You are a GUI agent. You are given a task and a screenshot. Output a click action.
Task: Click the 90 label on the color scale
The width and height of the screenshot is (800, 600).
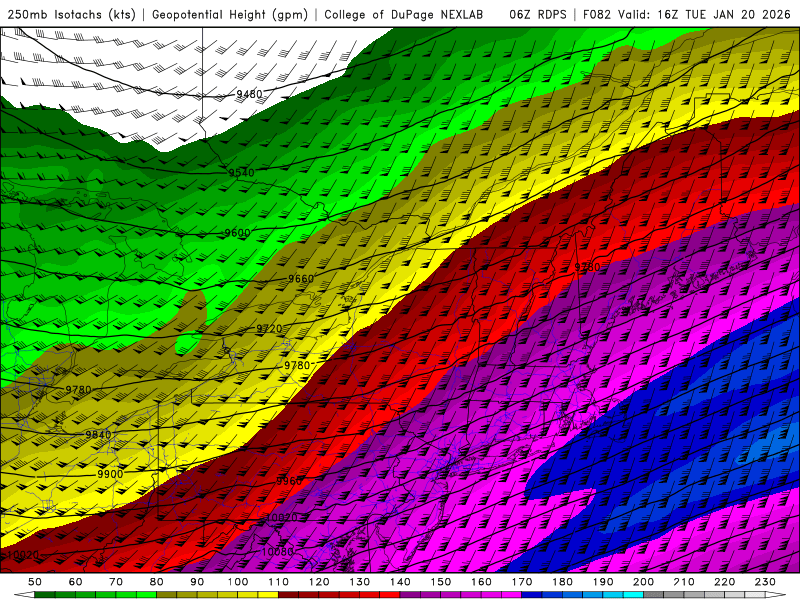click(x=197, y=582)
